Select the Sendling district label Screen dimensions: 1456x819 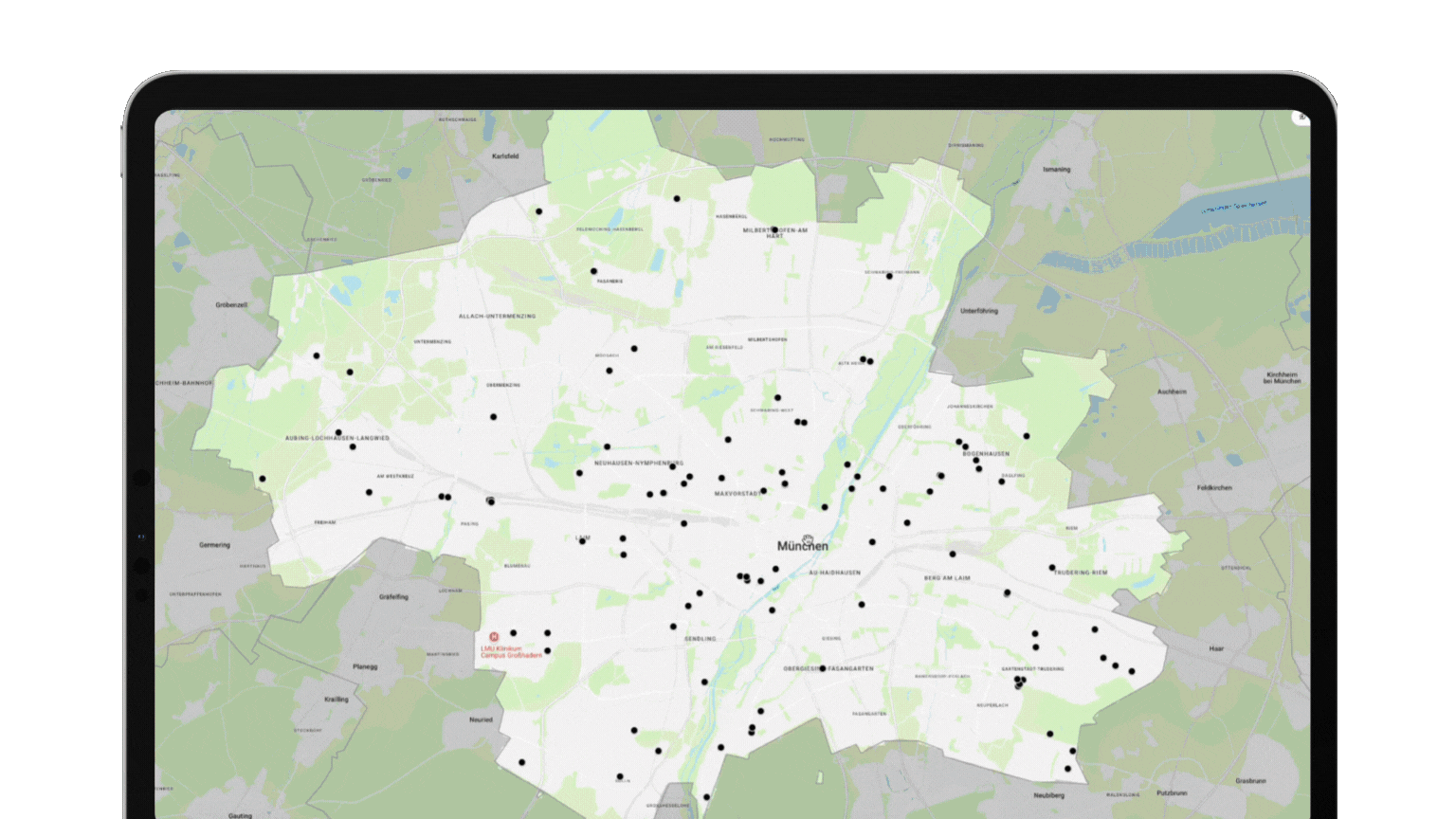click(700, 639)
